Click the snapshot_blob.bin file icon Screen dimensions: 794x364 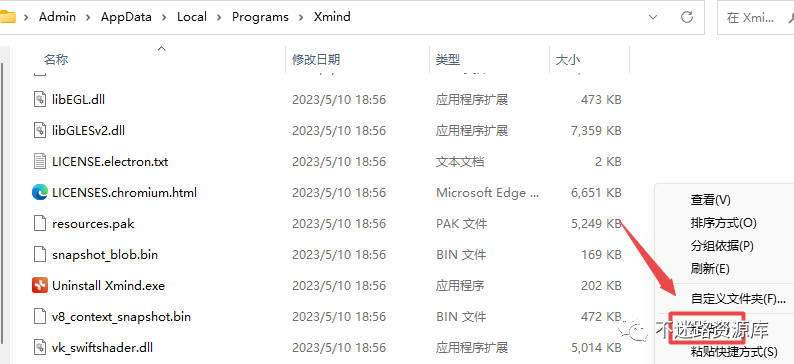pos(40,254)
